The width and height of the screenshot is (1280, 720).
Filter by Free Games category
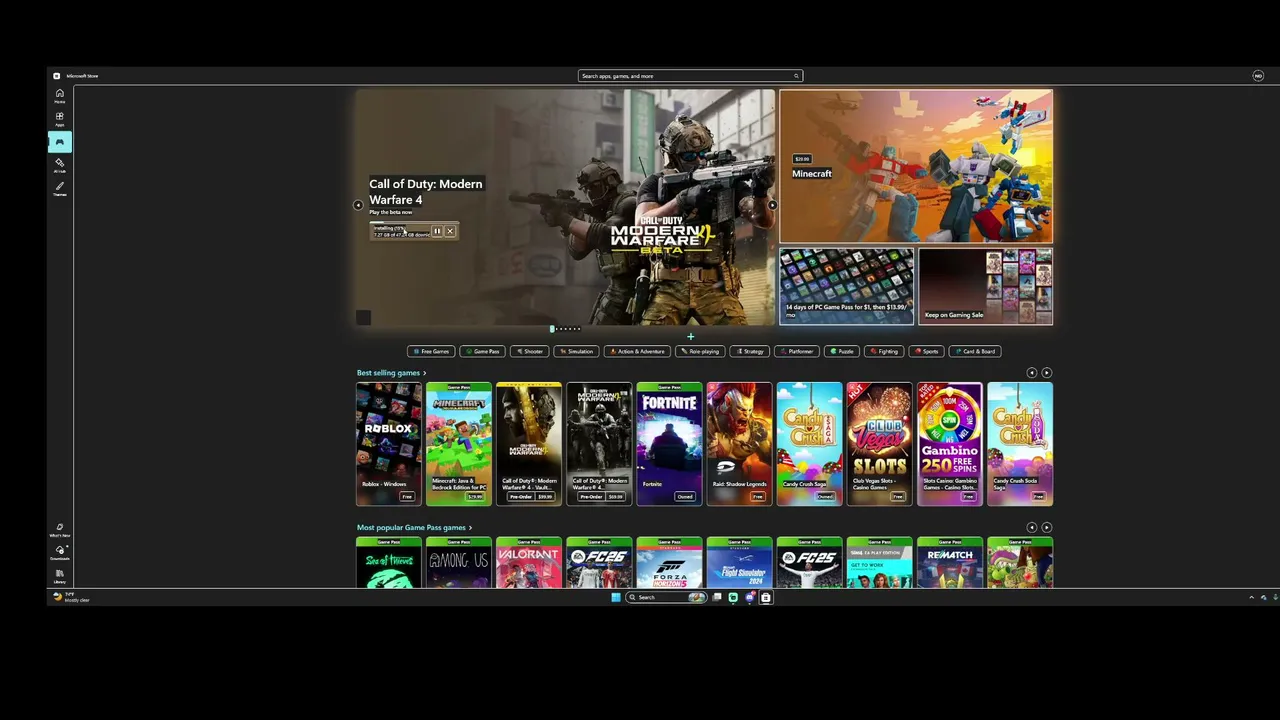(431, 351)
